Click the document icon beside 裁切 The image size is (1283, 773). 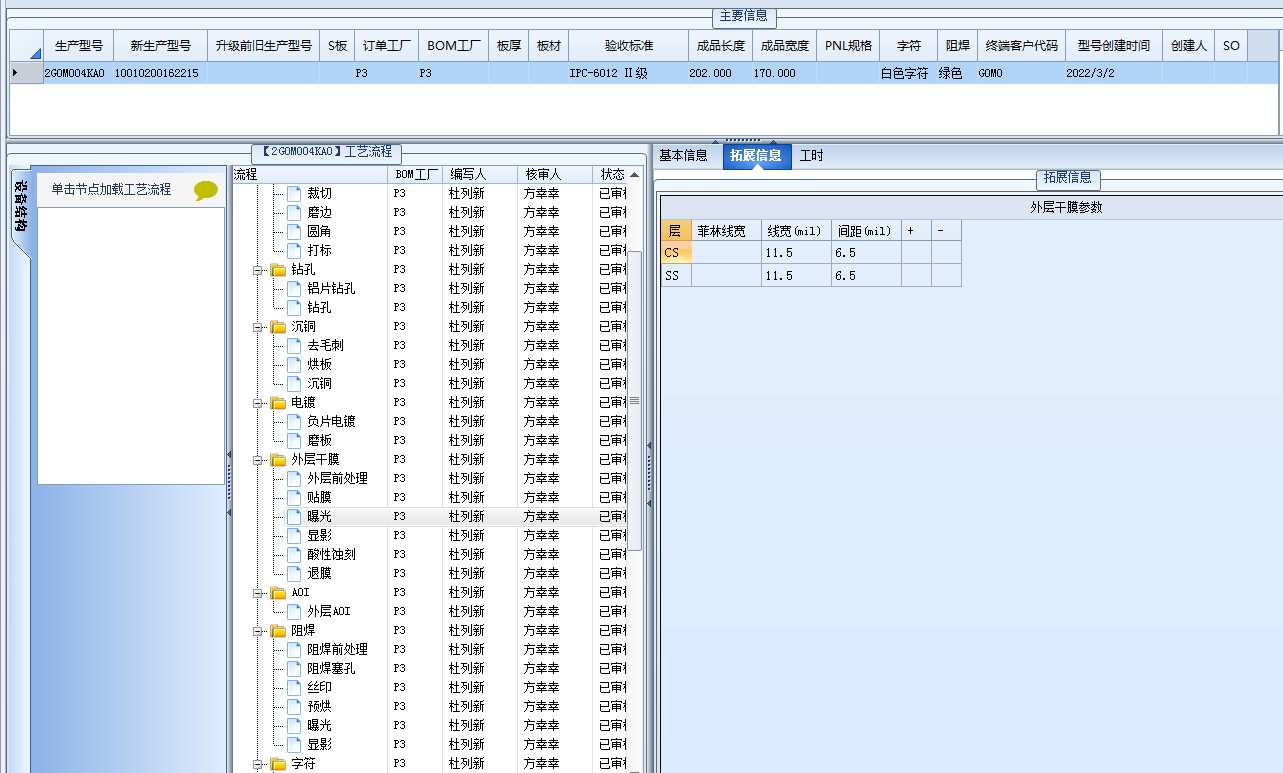(x=294, y=193)
